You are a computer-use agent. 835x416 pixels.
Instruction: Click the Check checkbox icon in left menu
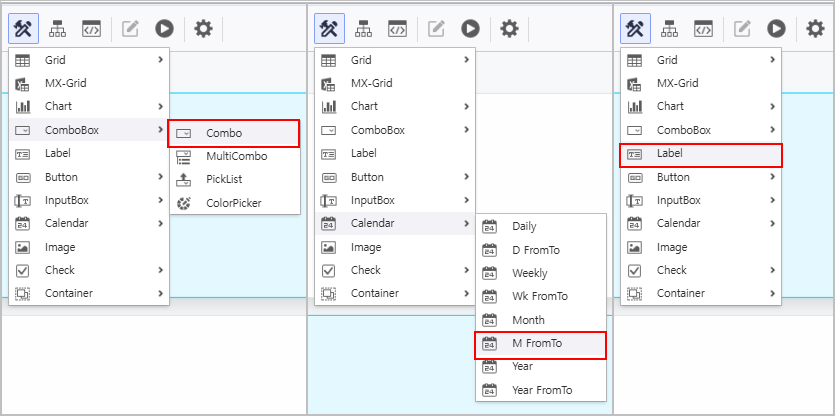click(x=23, y=270)
